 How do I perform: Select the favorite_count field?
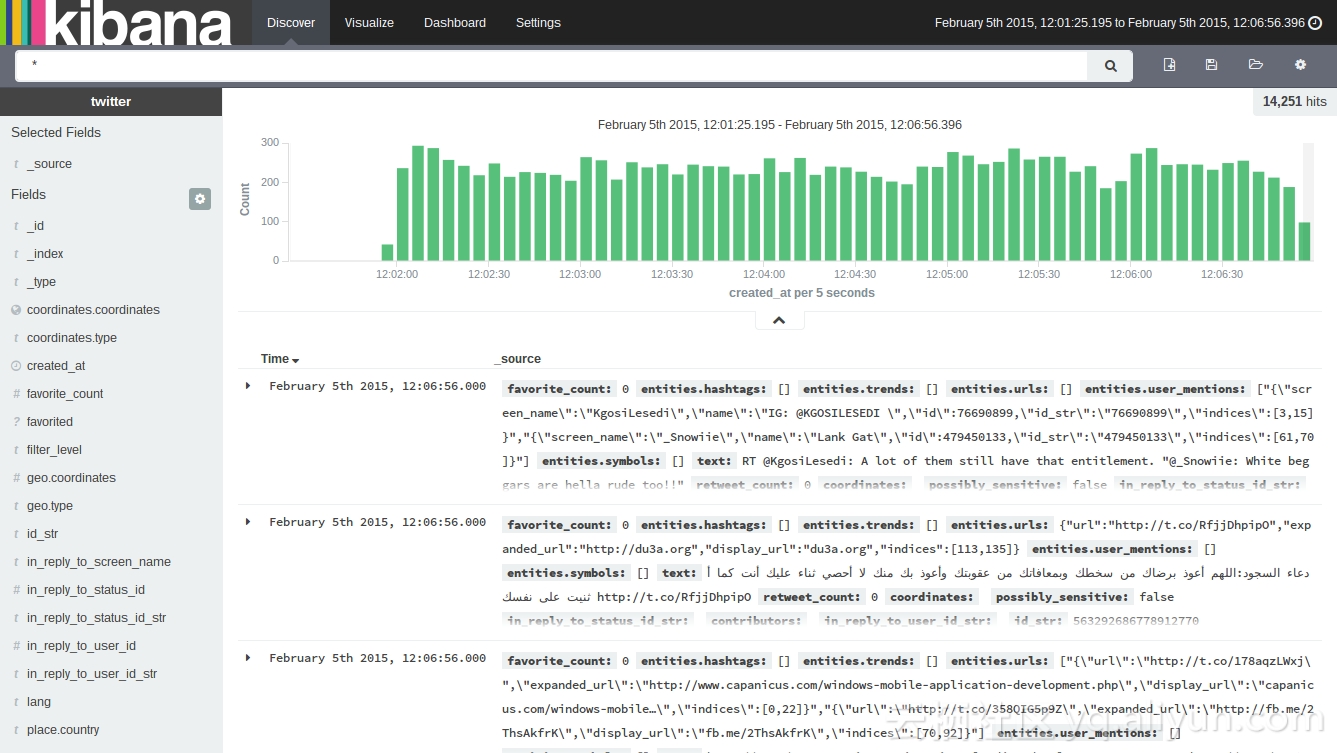[65, 394]
